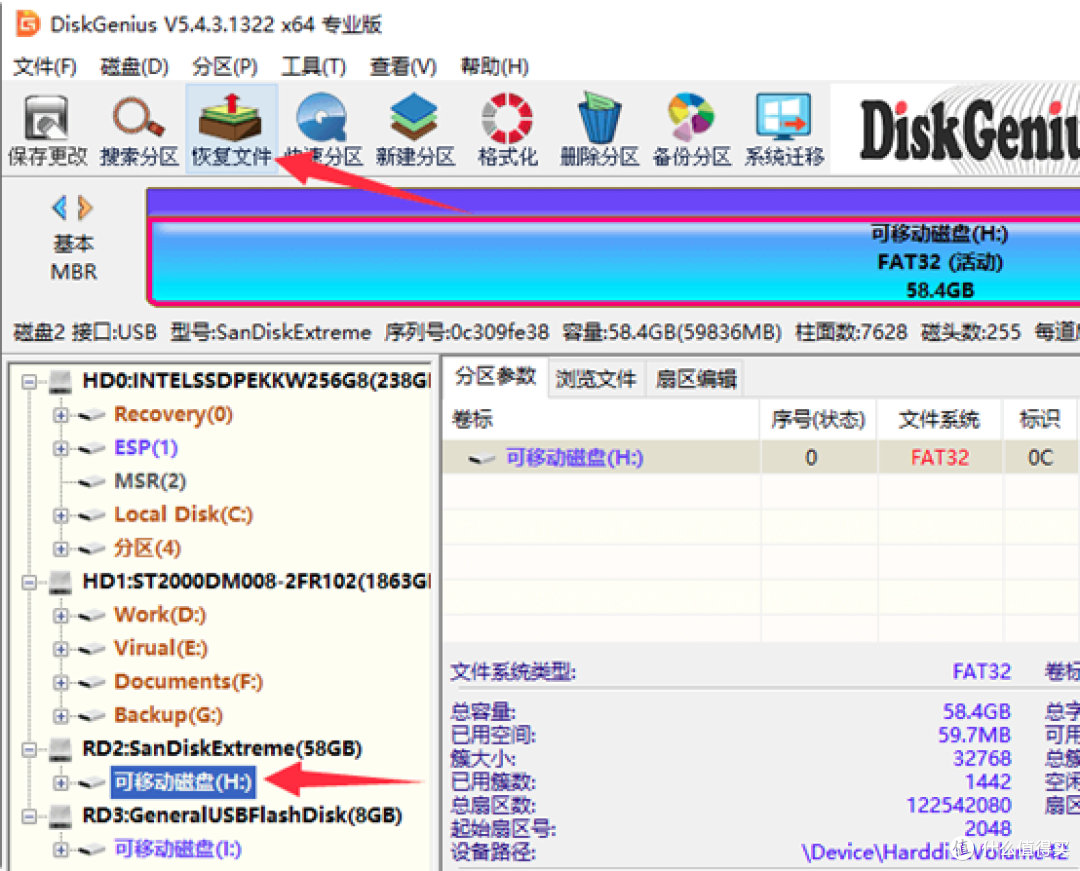
Task: Collapse the RD3 GeneralUSBFlashDisk node
Action: [29, 816]
